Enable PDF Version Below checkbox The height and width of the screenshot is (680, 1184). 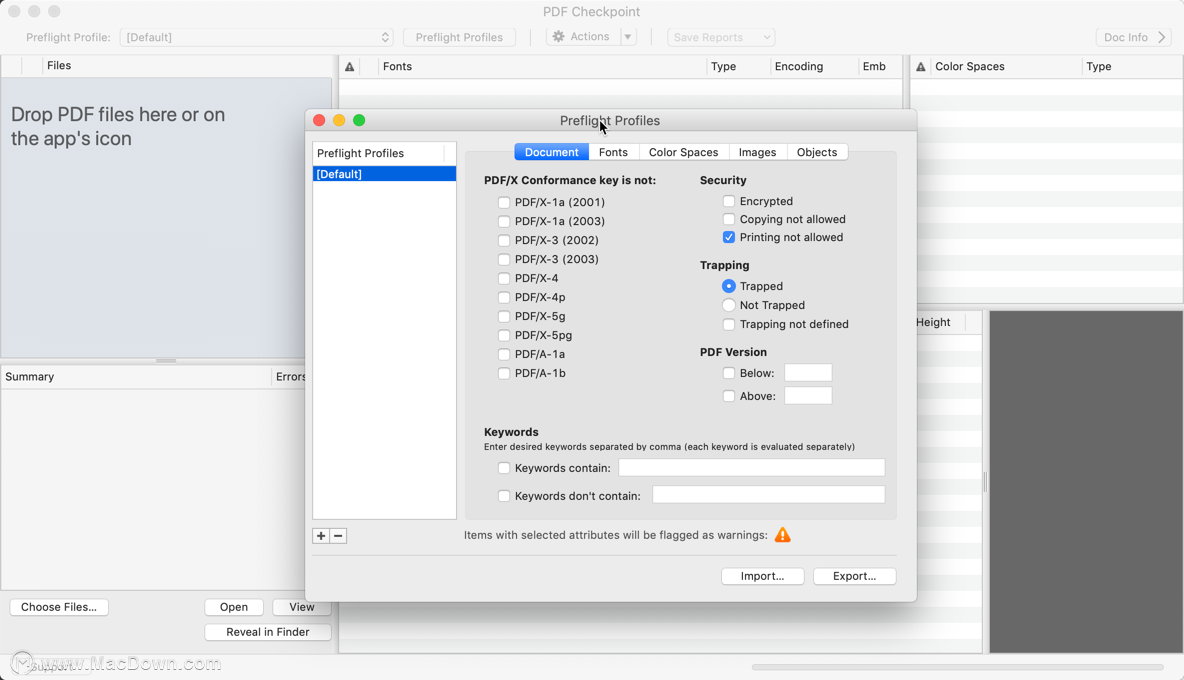click(729, 373)
